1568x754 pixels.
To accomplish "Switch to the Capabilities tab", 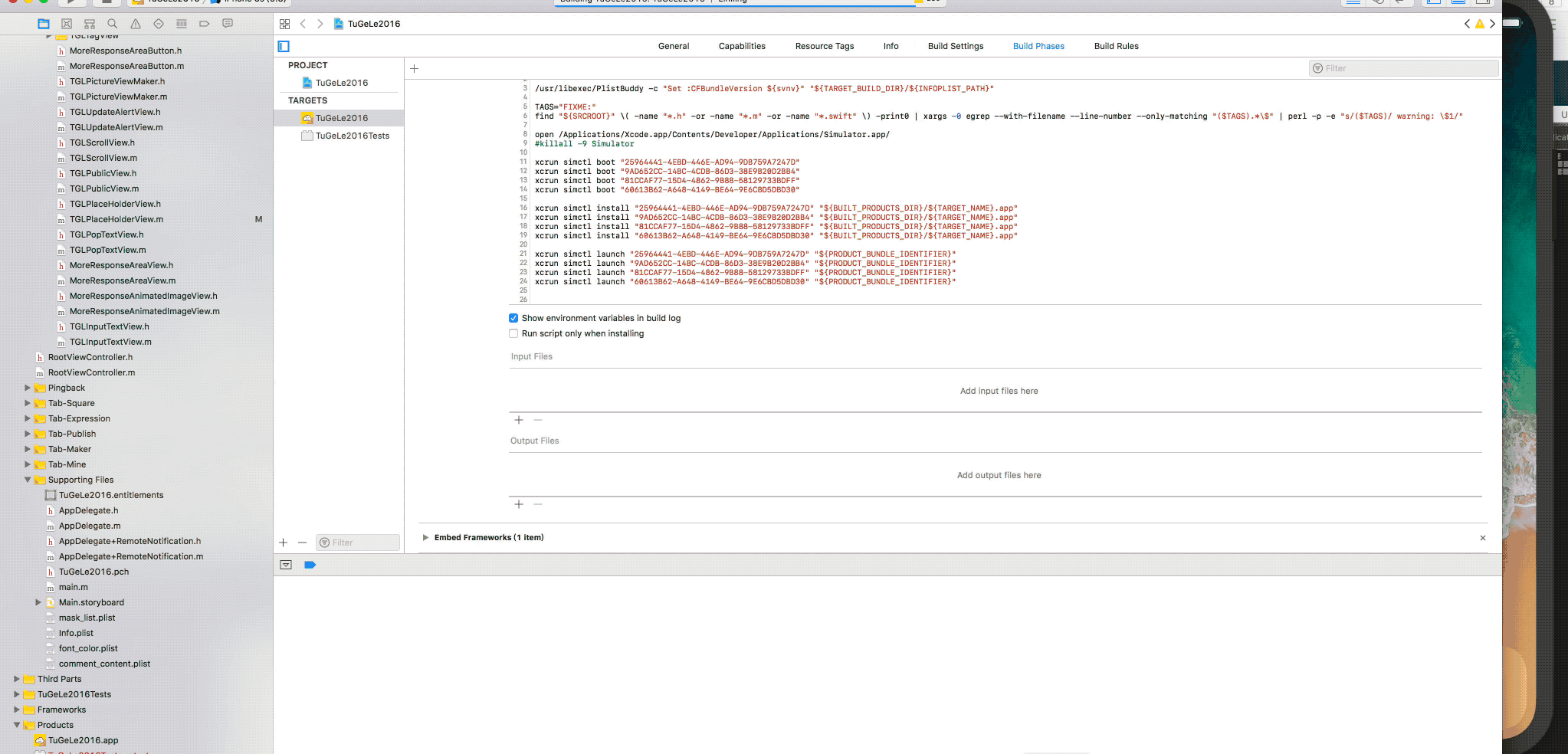I will (x=742, y=46).
